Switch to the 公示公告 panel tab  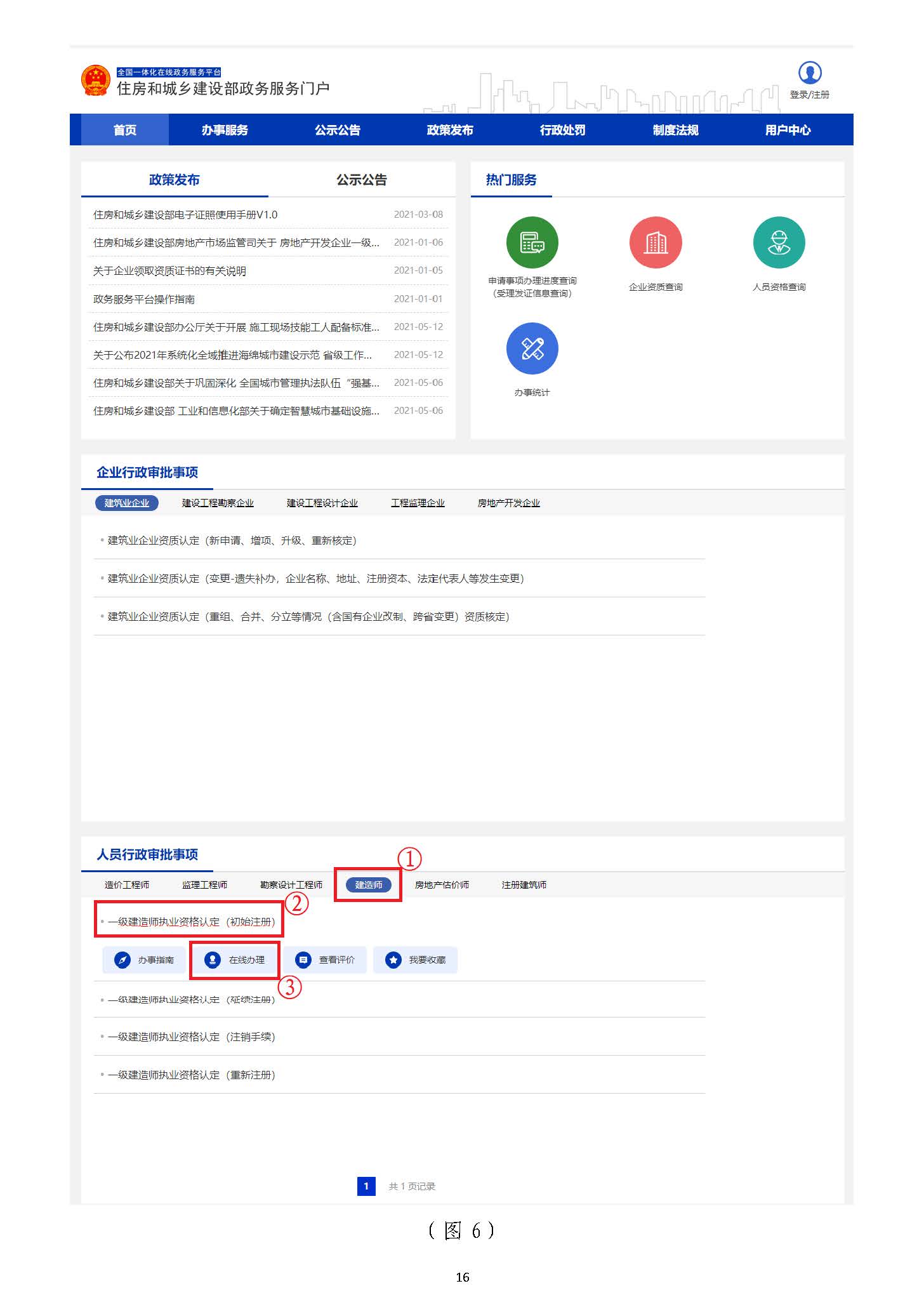[x=361, y=180]
